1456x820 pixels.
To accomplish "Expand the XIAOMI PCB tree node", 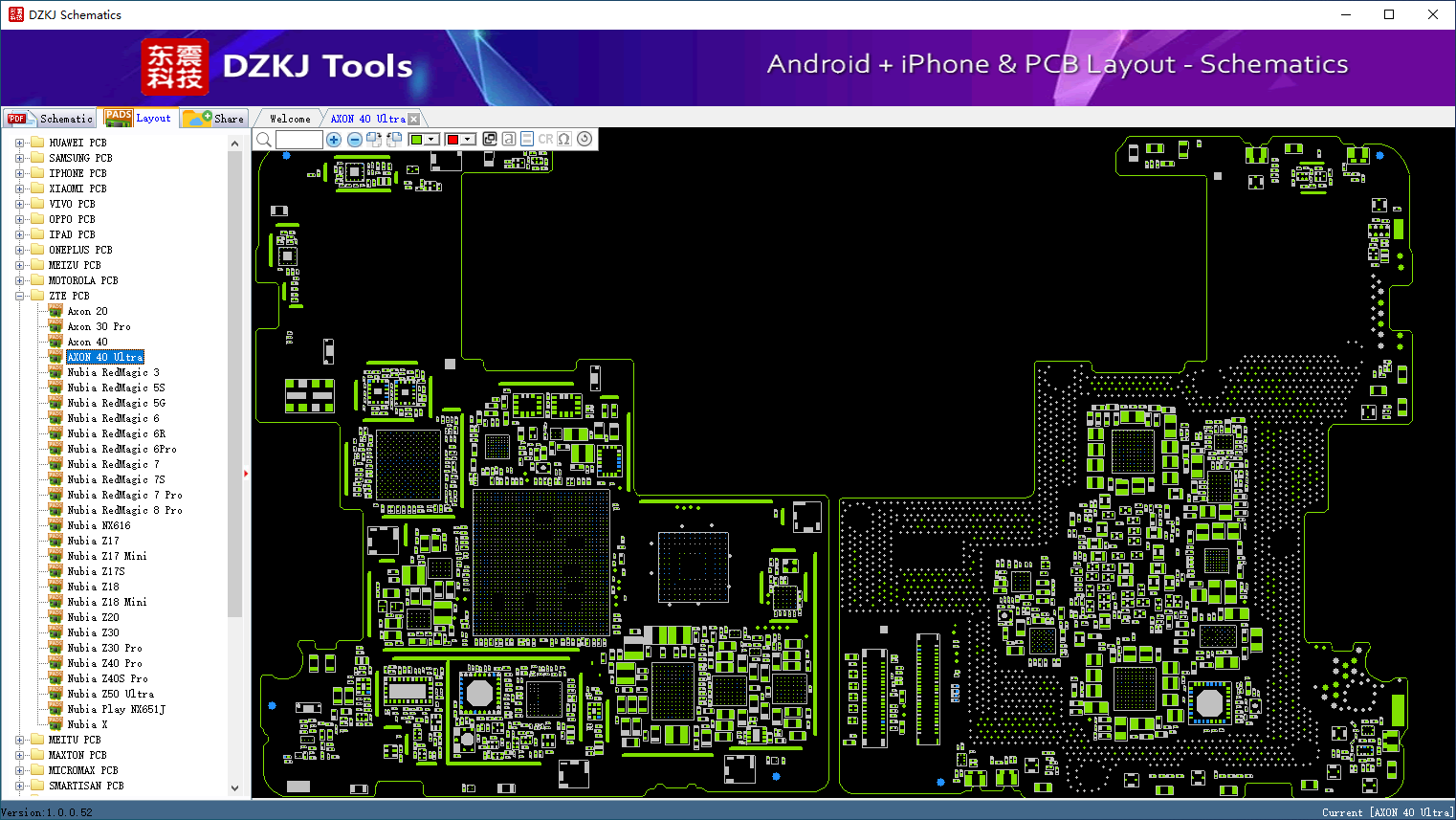I will [x=20, y=188].
